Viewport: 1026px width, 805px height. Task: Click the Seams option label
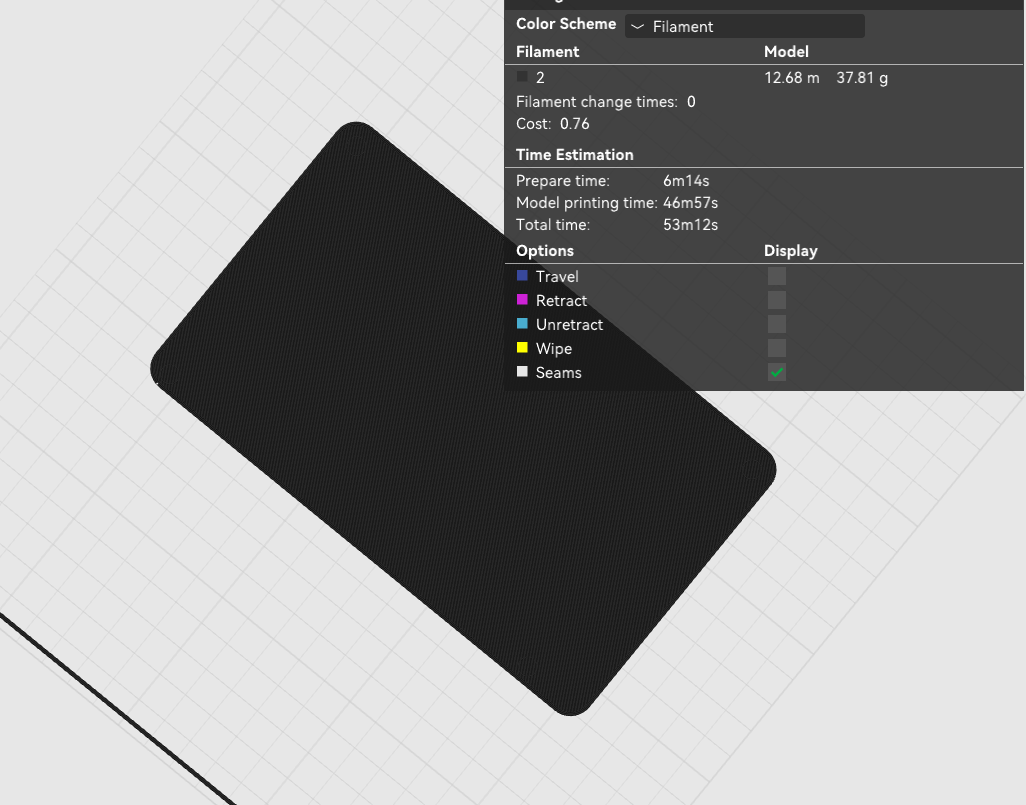559,372
